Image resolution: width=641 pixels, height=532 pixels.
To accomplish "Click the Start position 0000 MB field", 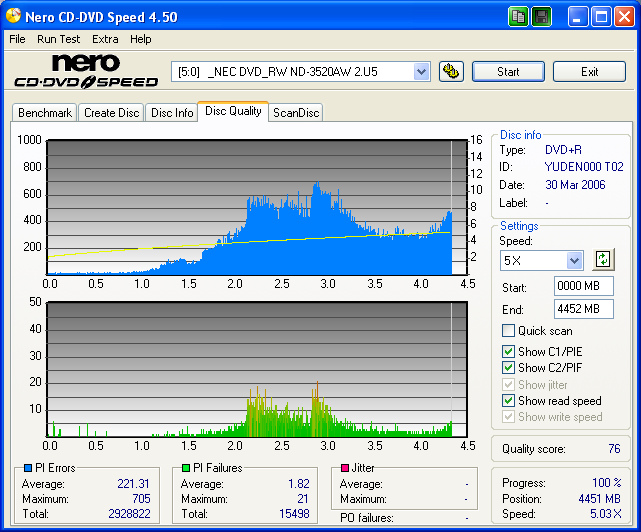I will tap(584, 286).
